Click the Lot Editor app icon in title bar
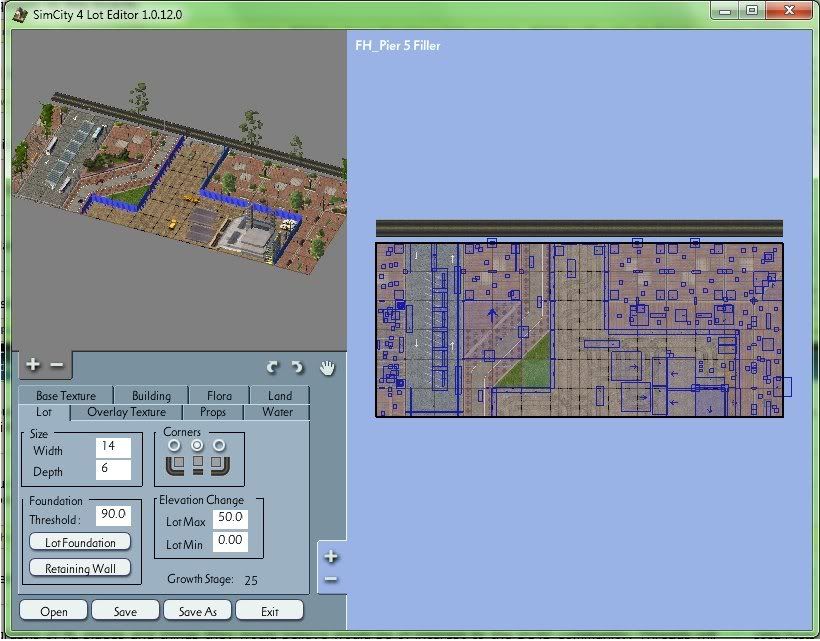Viewport: 820px width, 641px height. 20,14
